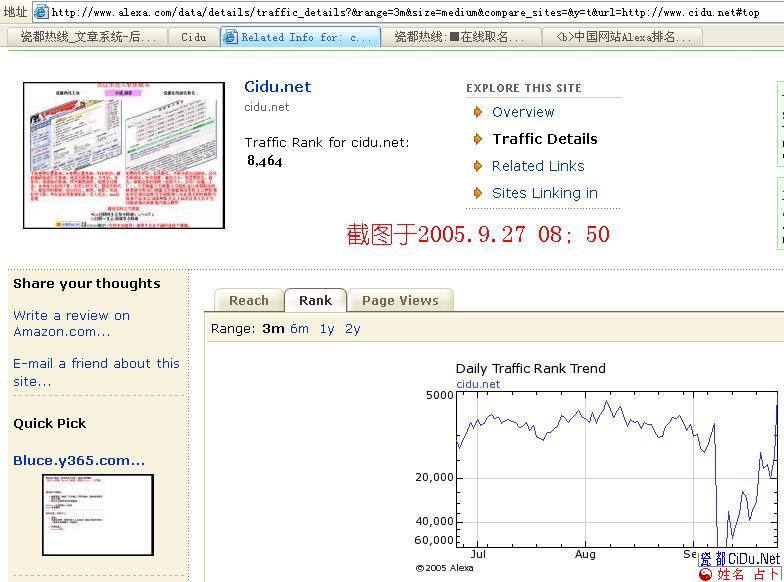Screen dimensions: 784x582
Task: Click the orange arrow beside Related Links
Action: (478, 166)
